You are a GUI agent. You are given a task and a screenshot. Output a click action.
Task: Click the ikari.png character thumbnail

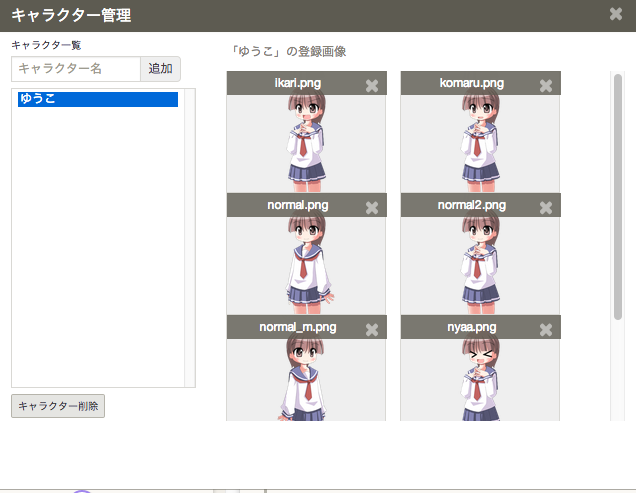pos(306,142)
